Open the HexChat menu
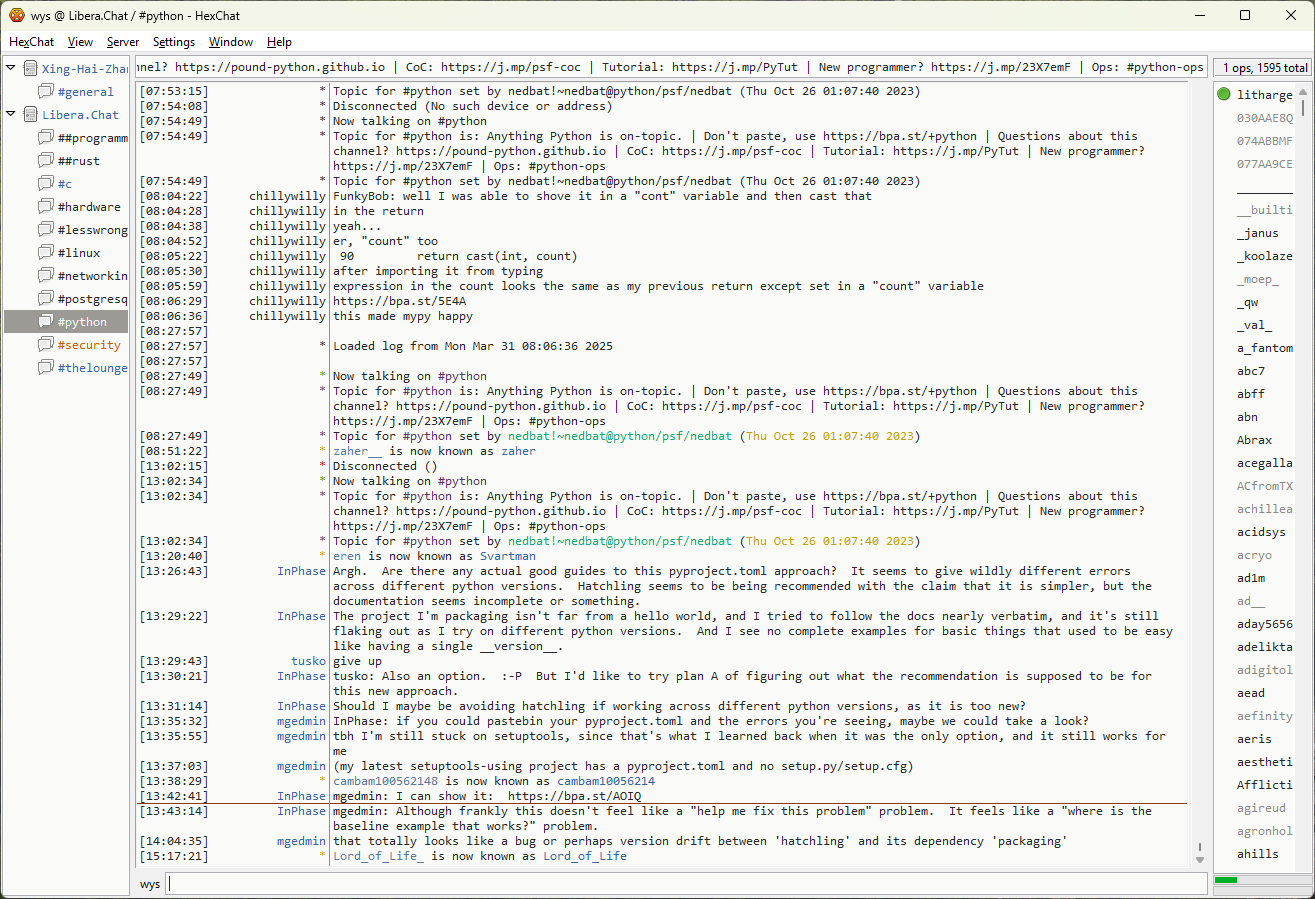 (x=31, y=42)
